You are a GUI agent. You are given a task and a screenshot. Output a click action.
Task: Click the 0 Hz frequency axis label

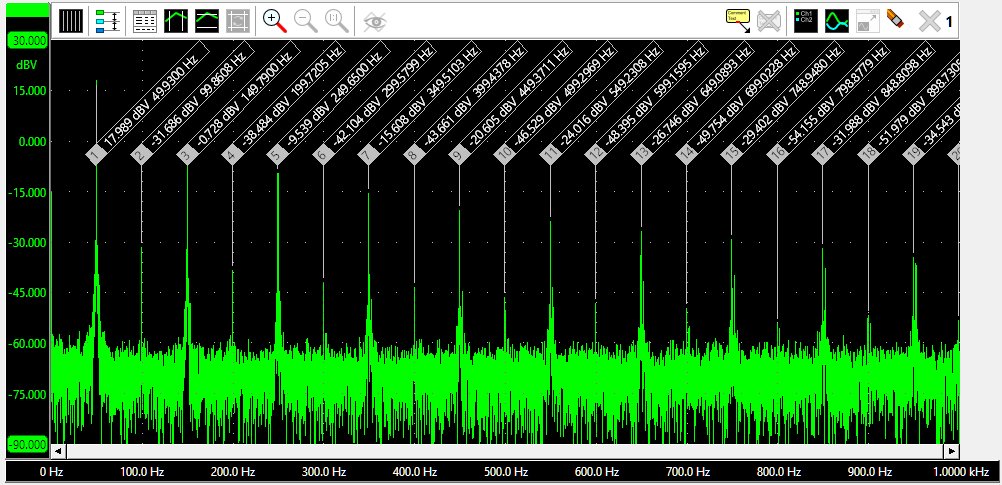(51, 472)
